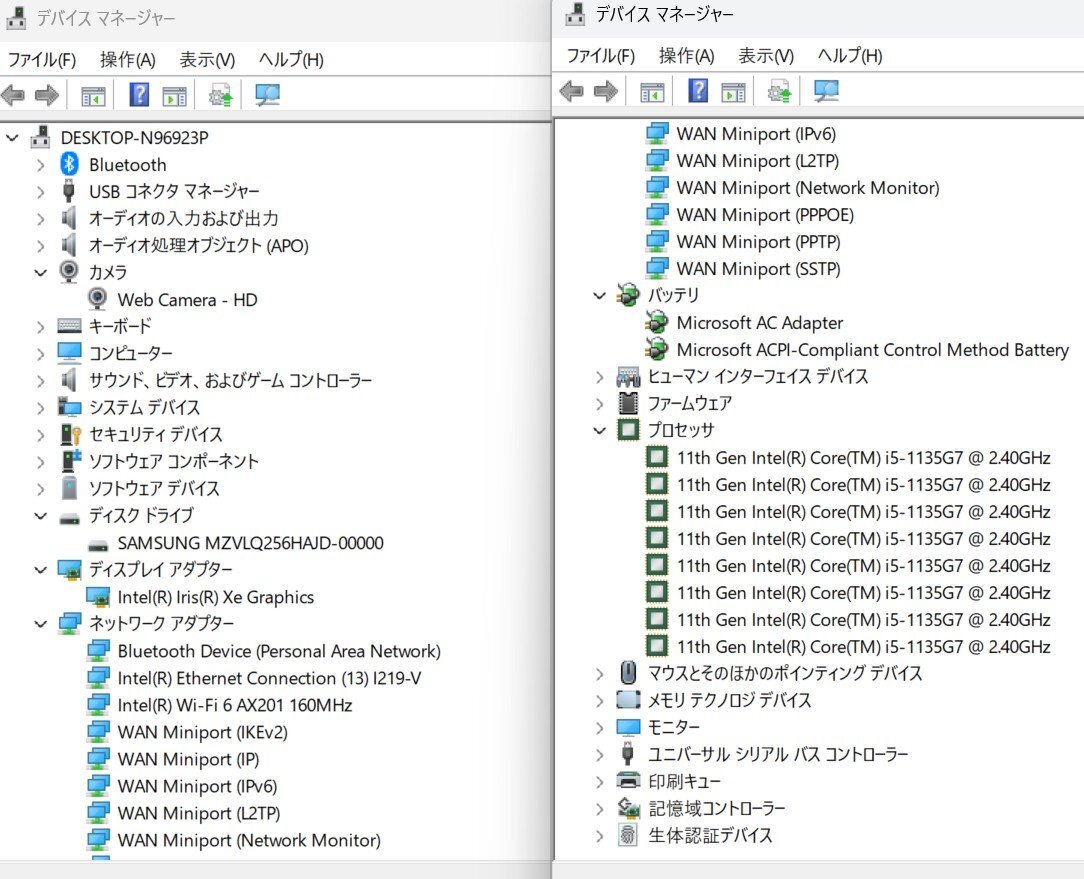
Task: Click the Web Camera - HD device icon
Action: click(x=98, y=299)
